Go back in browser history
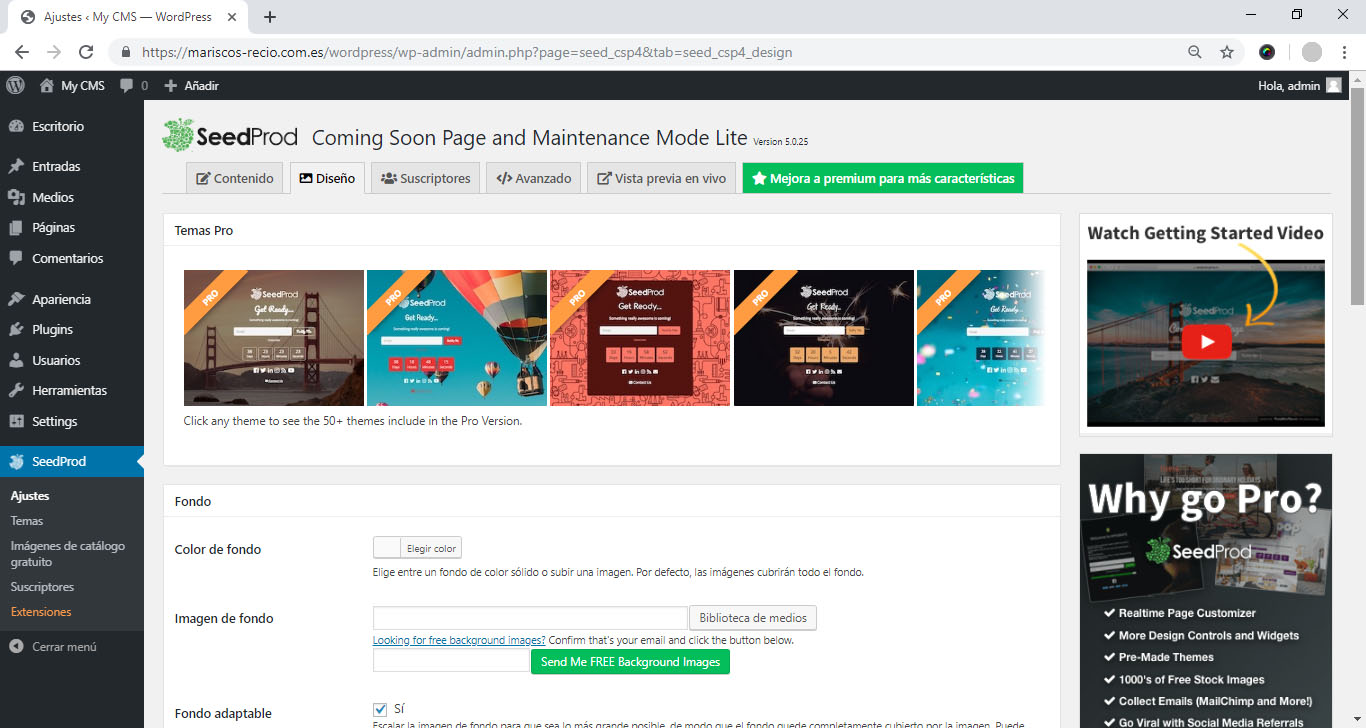The width and height of the screenshot is (1366, 728). (22, 52)
